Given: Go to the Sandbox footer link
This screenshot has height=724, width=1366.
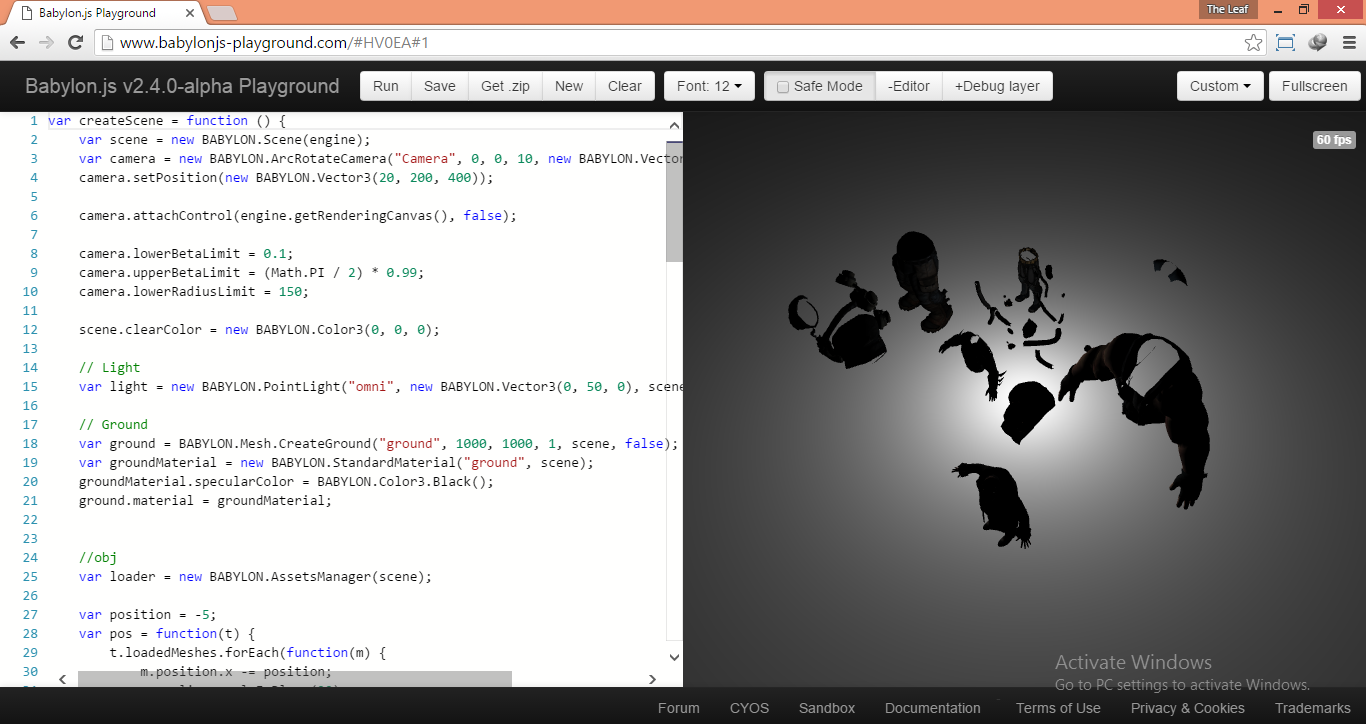Looking at the screenshot, I should point(826,708).
